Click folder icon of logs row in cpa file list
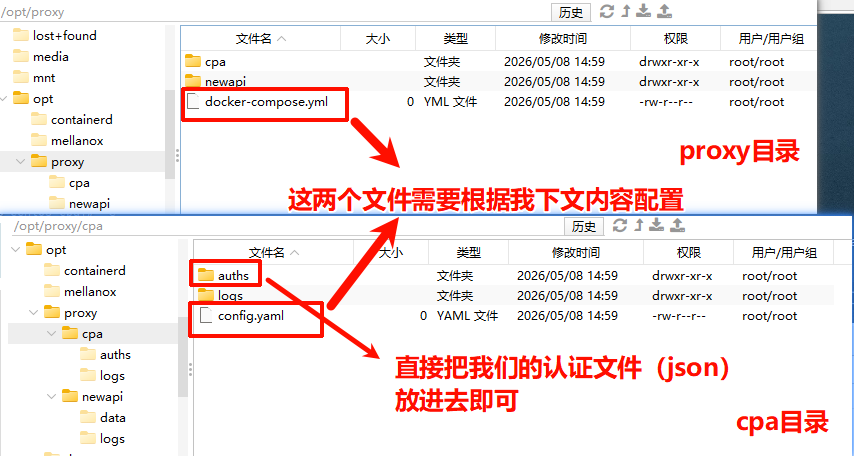The image size is (854, 456). tap(206, 295)
